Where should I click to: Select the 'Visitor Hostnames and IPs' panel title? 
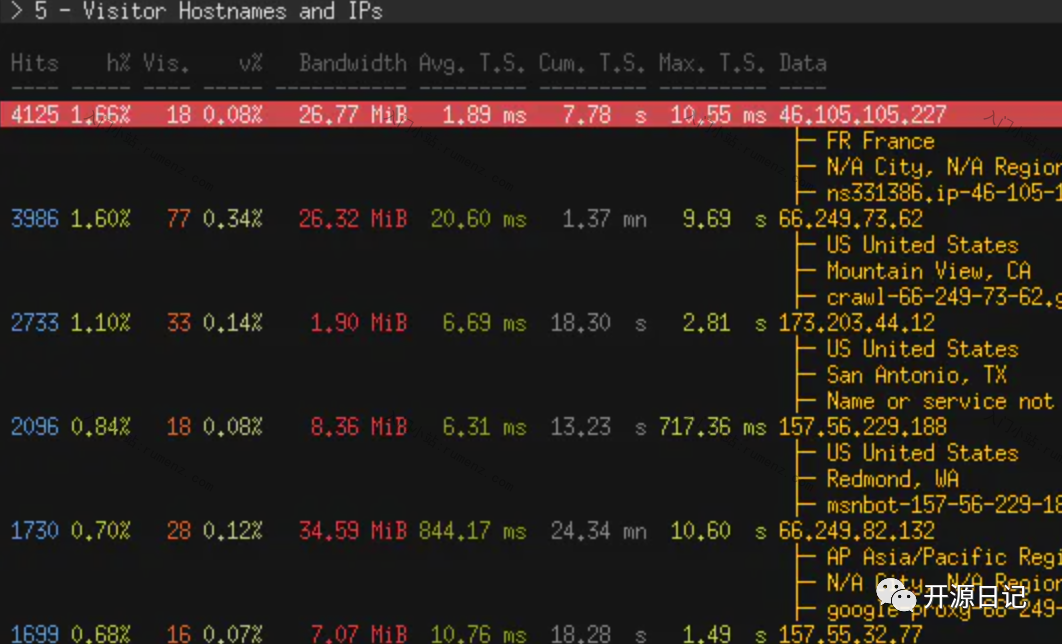click(232, 11)
